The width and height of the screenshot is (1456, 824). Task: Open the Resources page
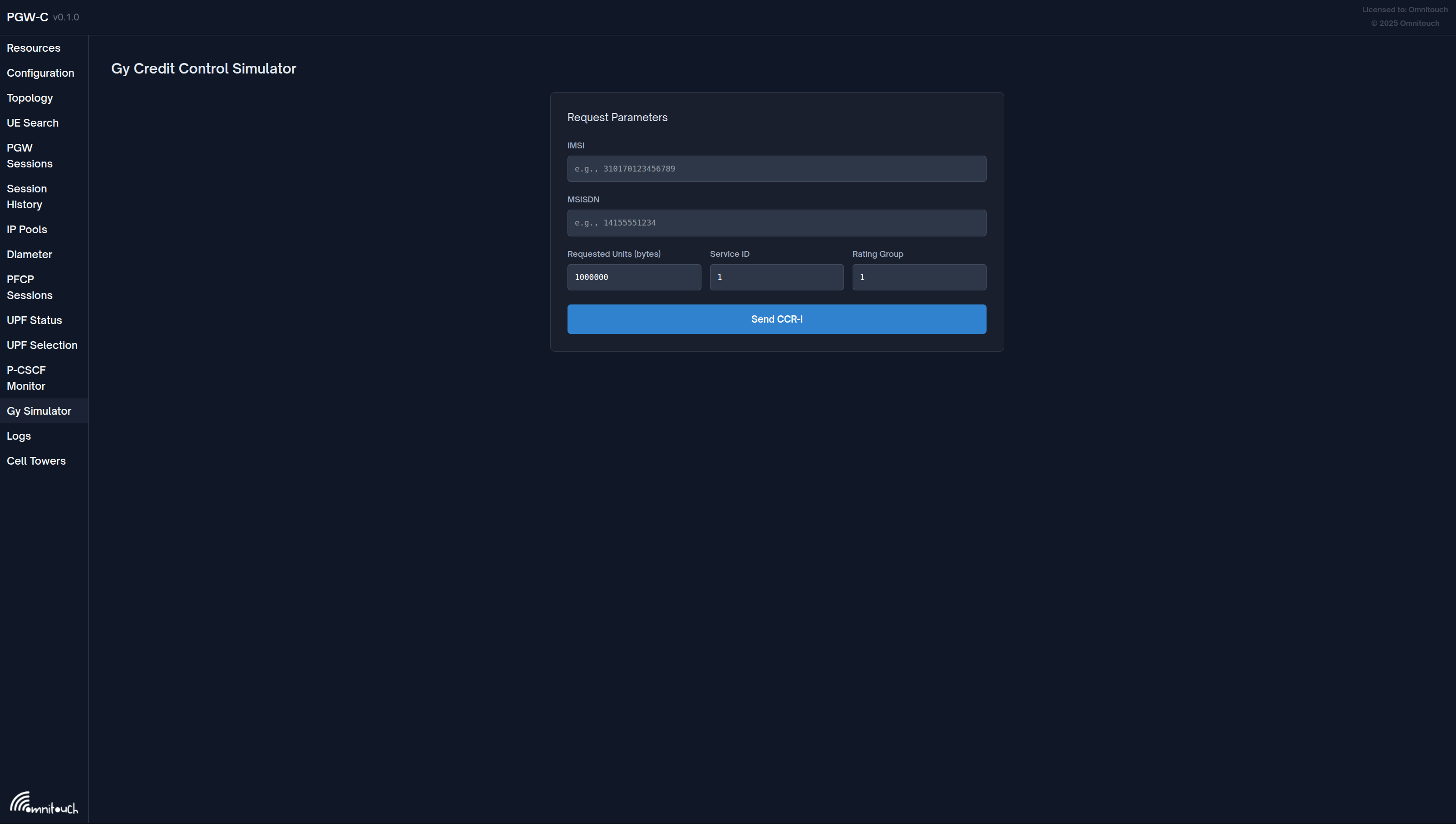pos(34,48)
